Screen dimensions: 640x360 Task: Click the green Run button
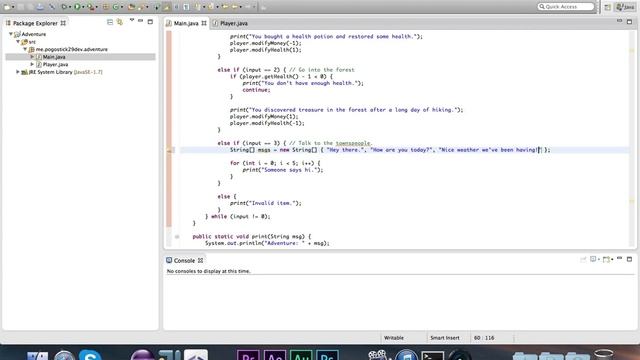77,7
